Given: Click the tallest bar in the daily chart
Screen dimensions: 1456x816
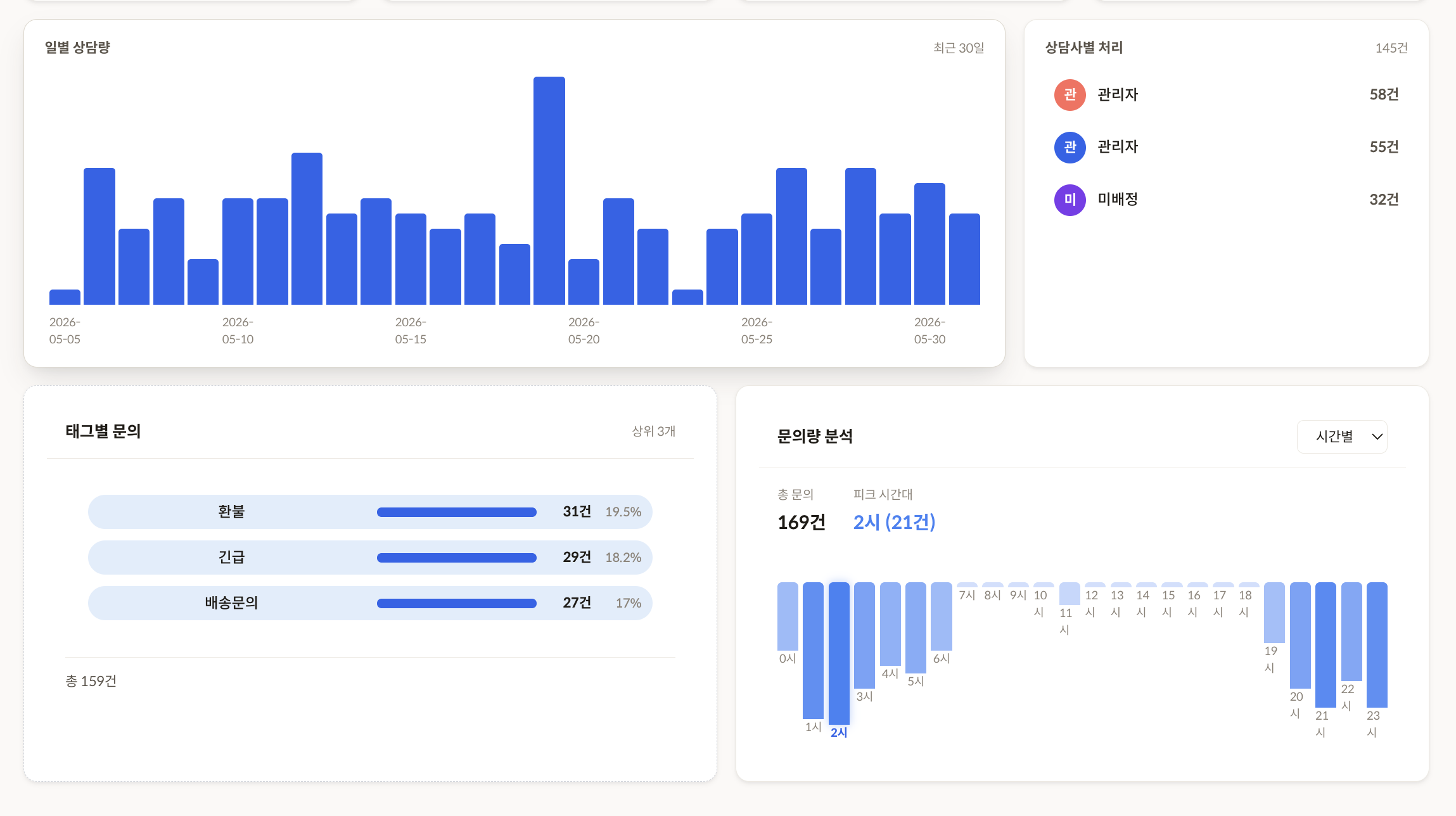Looking at the screenshot, I should click(x=549, y=191).
